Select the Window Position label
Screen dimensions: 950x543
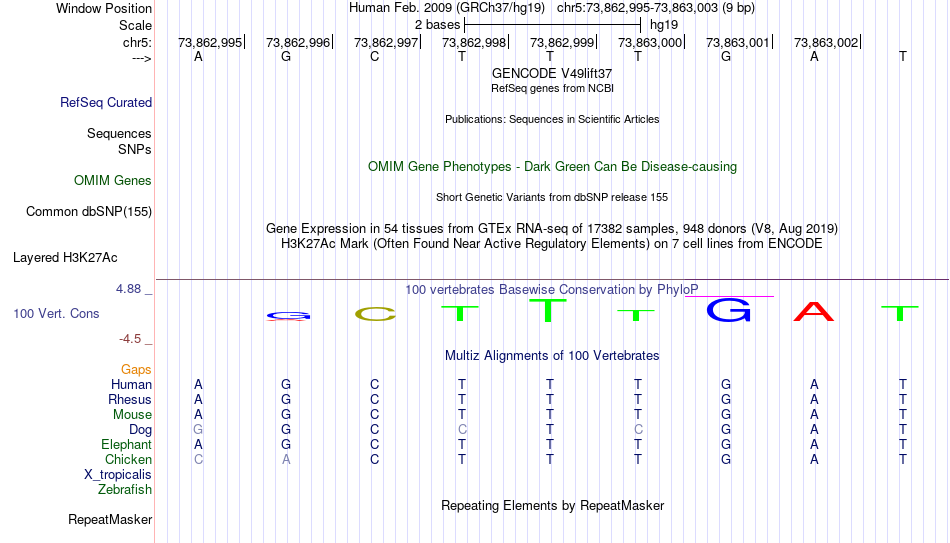104,8
